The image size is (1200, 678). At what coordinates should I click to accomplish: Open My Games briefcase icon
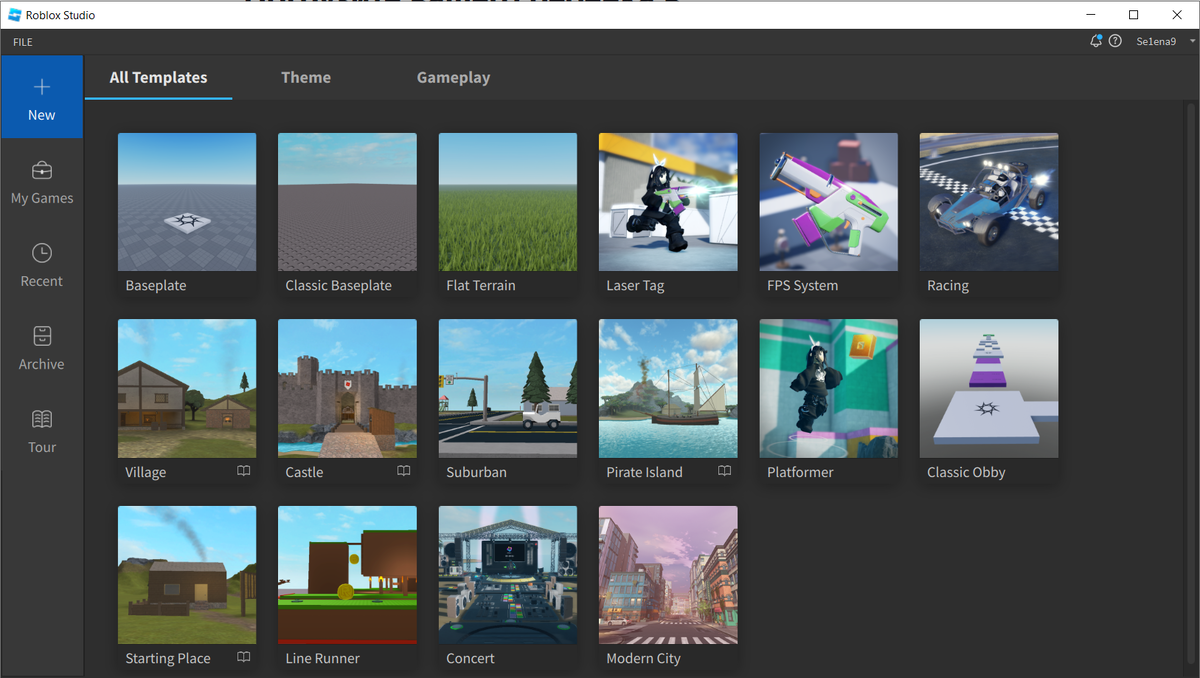click(x=42, y=170)
